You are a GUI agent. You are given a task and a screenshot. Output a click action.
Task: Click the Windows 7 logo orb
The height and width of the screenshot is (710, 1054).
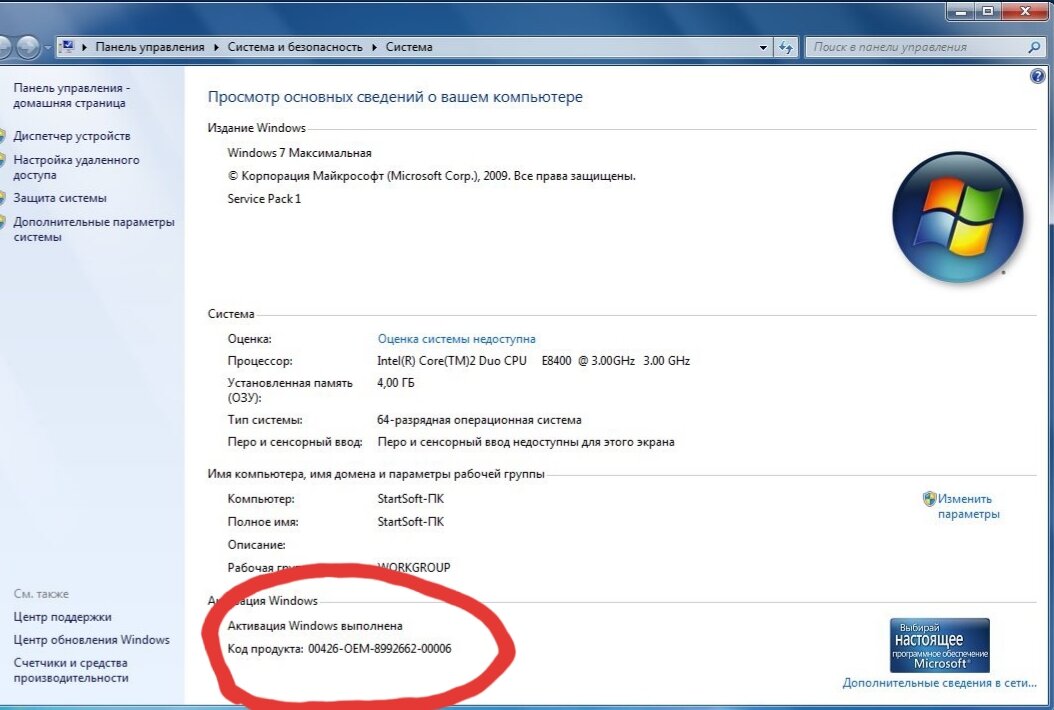(x=958, y=216)
